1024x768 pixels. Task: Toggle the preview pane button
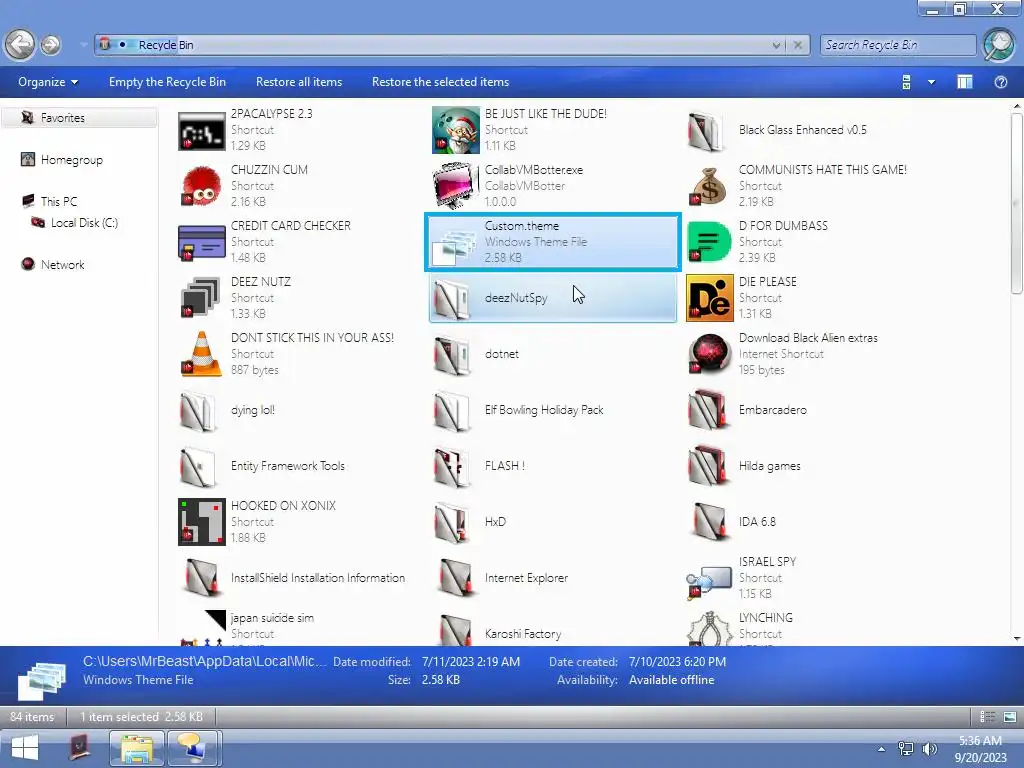pos(964,82)
